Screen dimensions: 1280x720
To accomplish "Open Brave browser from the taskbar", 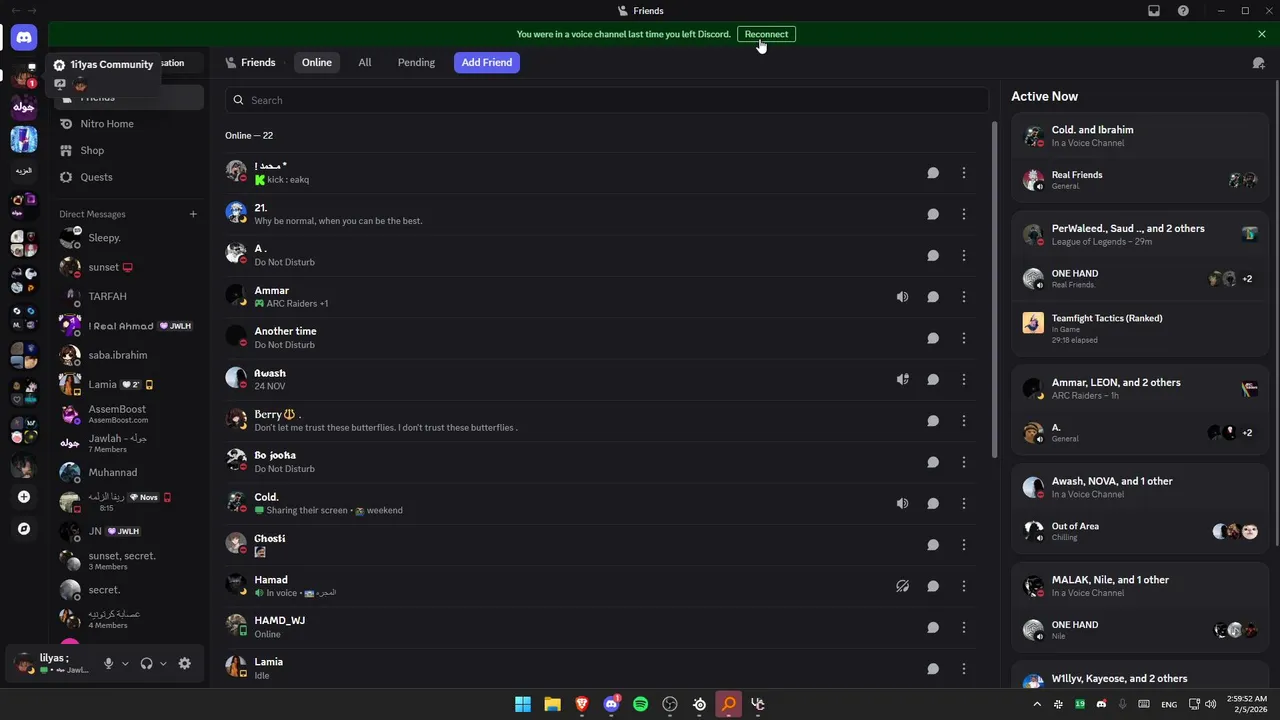I will [582, 704].
